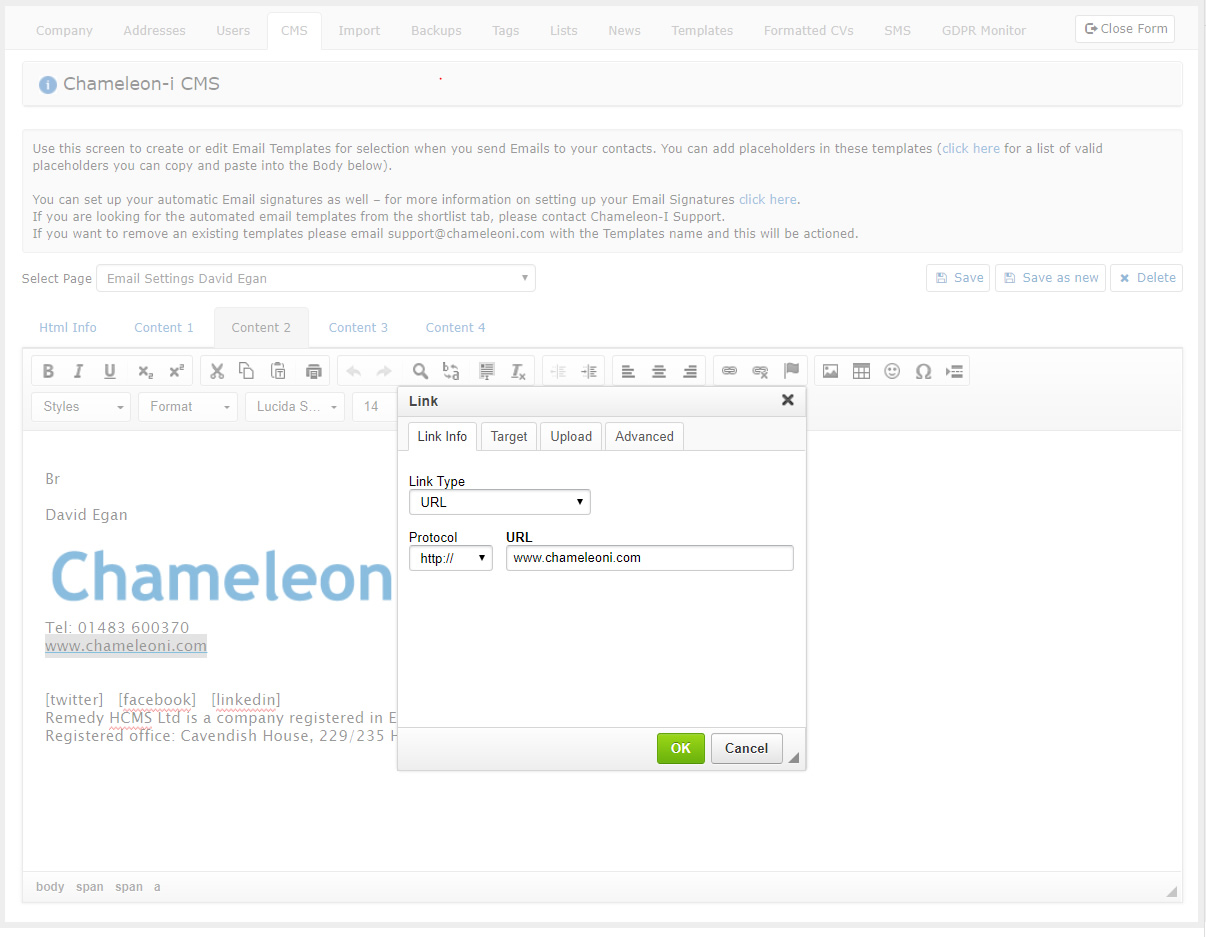Open the Content 4 tab
1206x937 pixels.
click(x=455, y=327)
